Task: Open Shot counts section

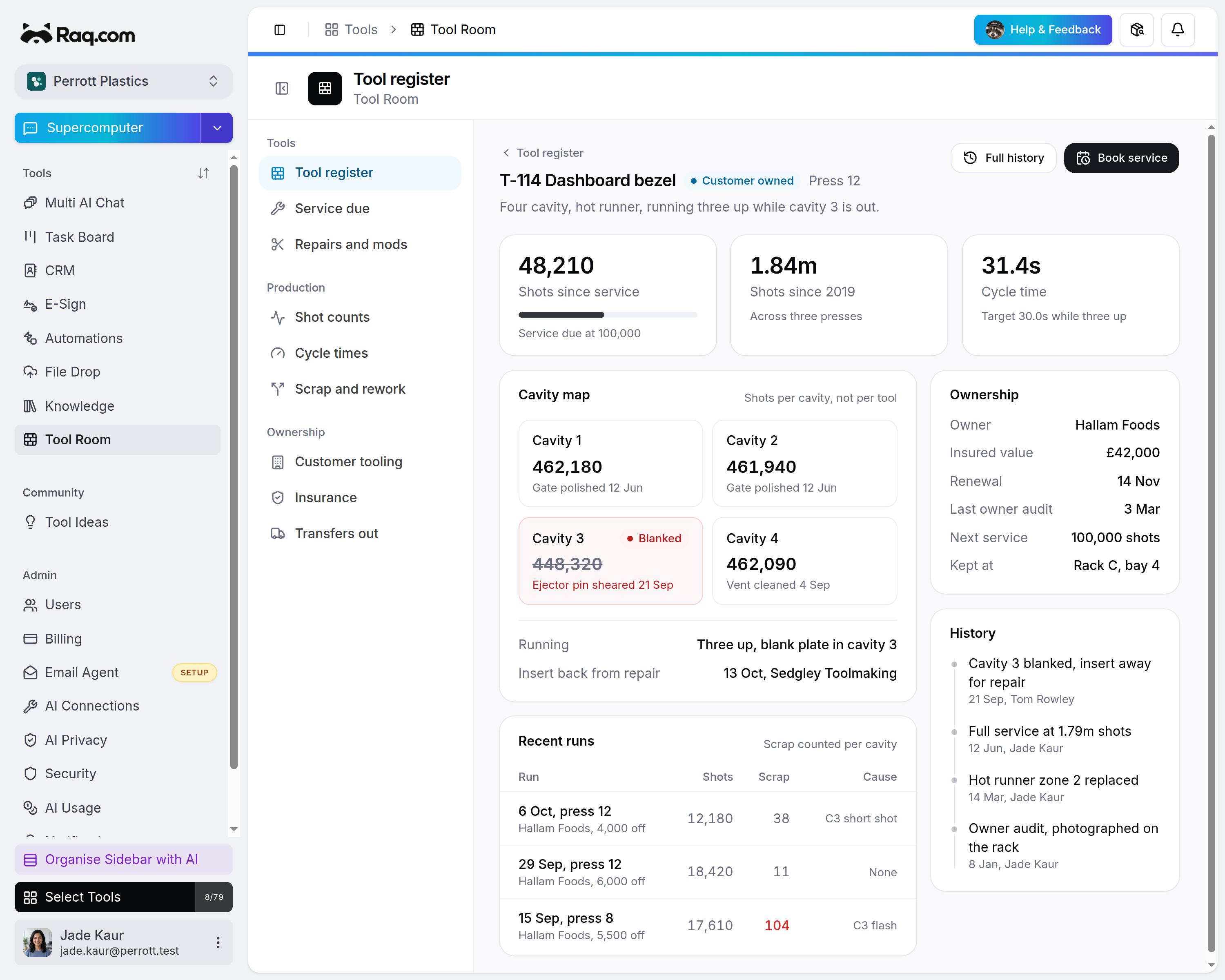Action: tap(360, 317)
